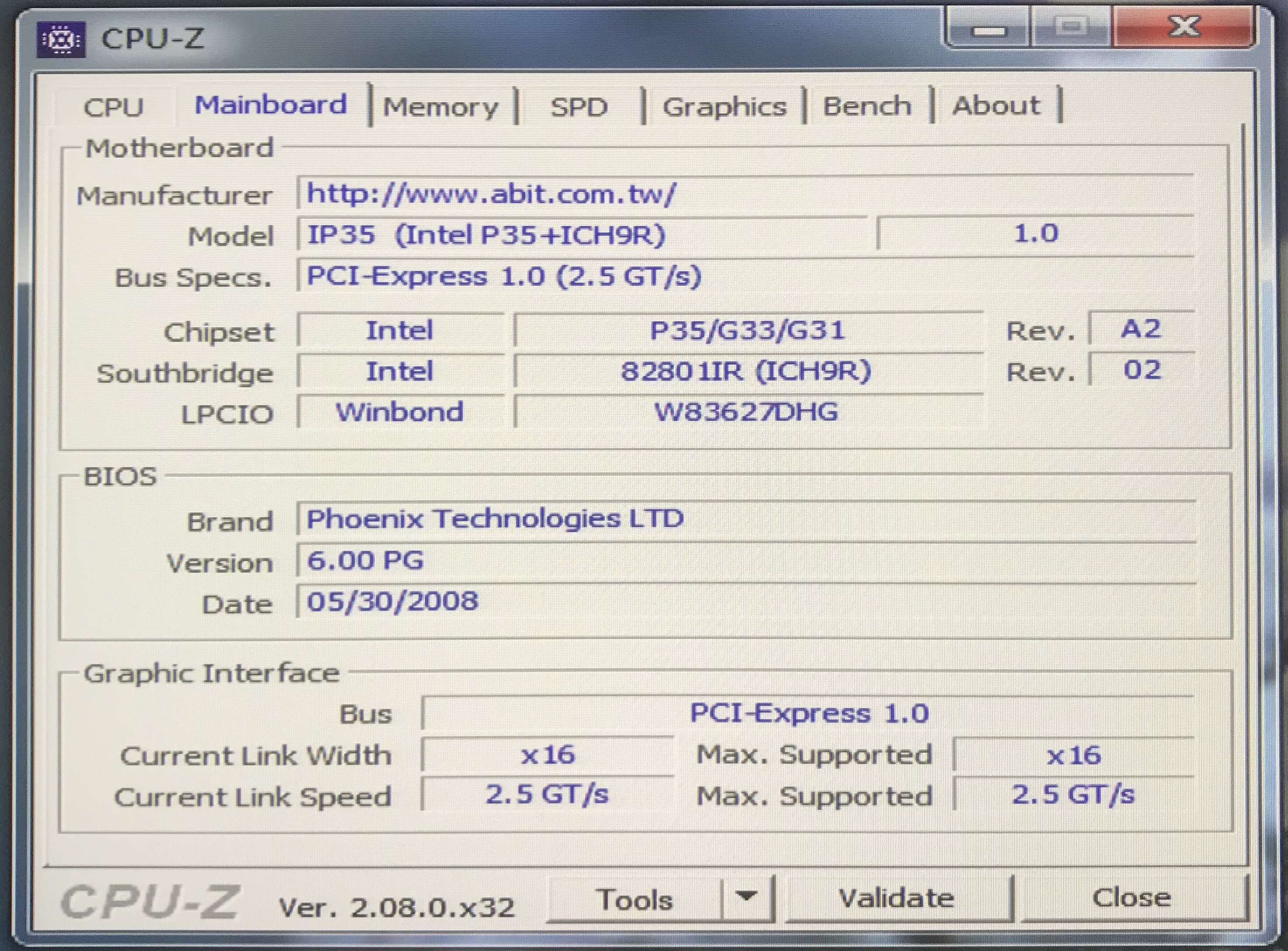This screenshot has height=951, width=1288.
Task: Click the Current Link Speed field
Action: pyautogui.click(x=547, y=795)
